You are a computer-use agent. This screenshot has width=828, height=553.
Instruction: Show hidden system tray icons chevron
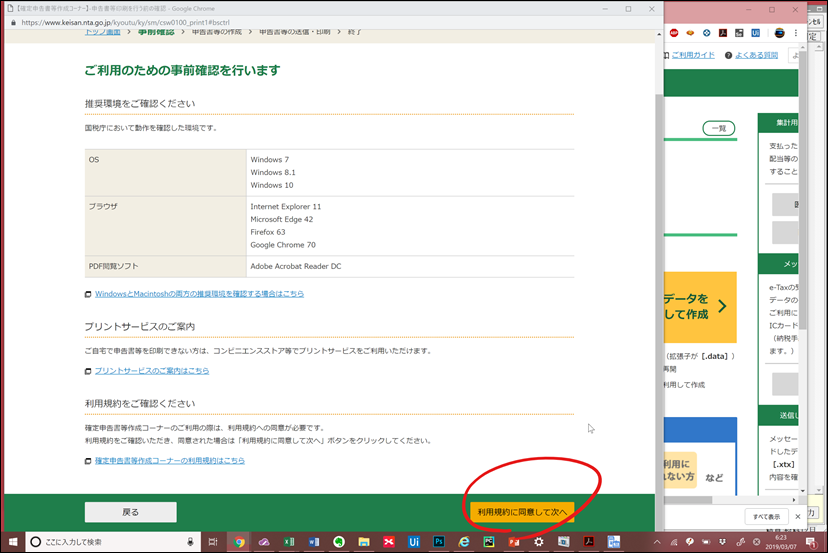pyautogui.click(x=657, y=541)
